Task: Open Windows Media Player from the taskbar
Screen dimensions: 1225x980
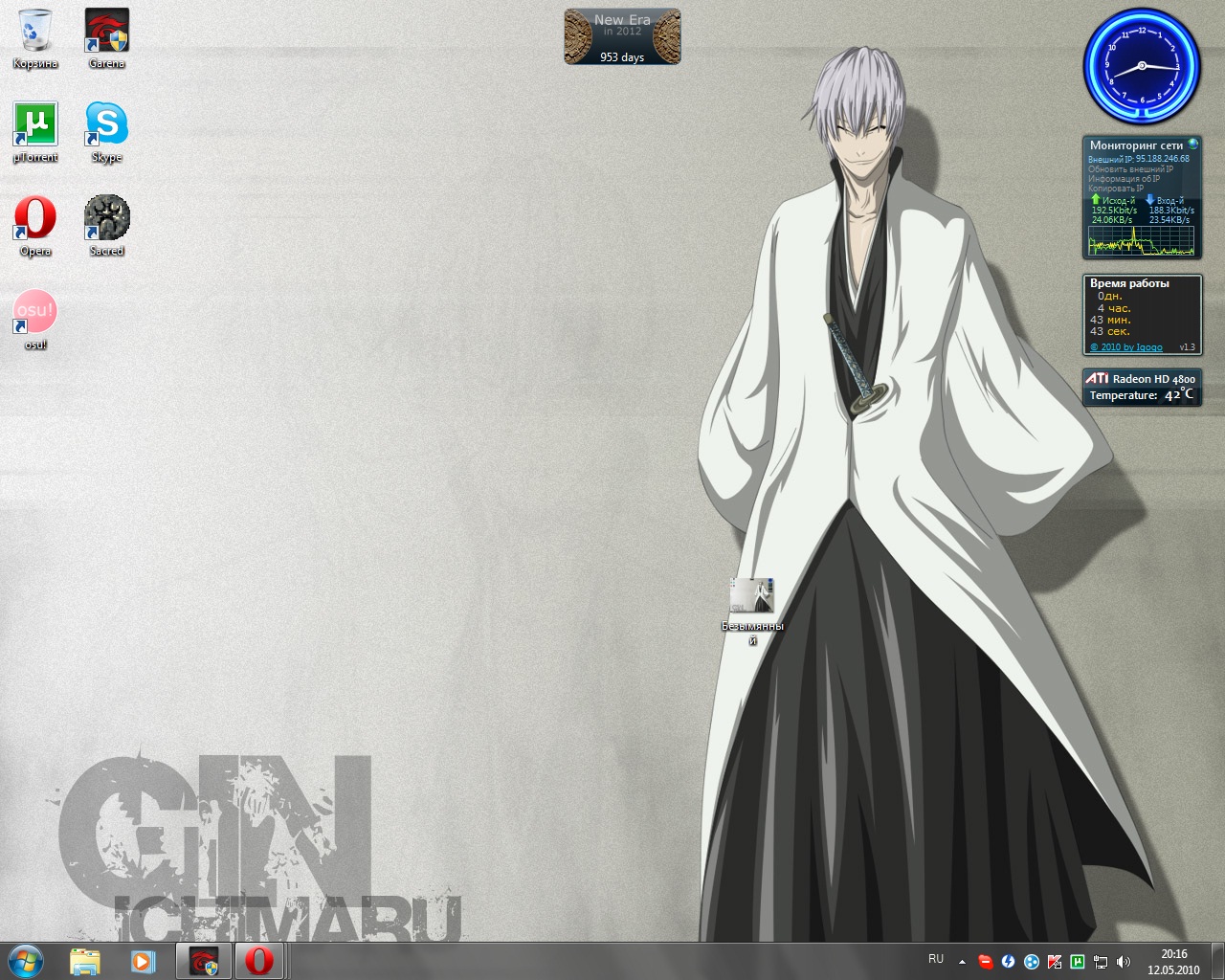Action: coord(143,961)
